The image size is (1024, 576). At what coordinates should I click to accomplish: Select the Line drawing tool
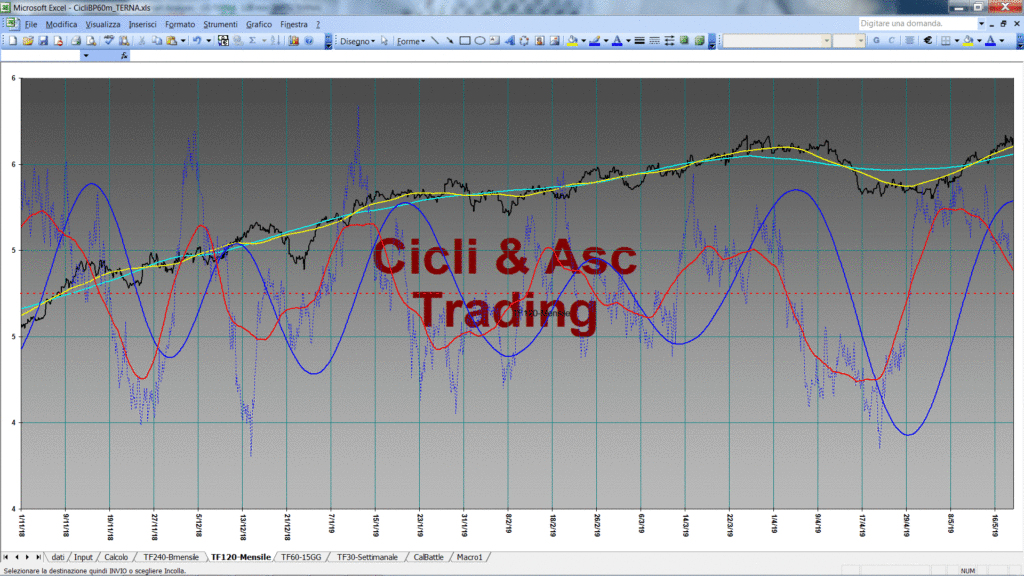[x=435, y=40]
